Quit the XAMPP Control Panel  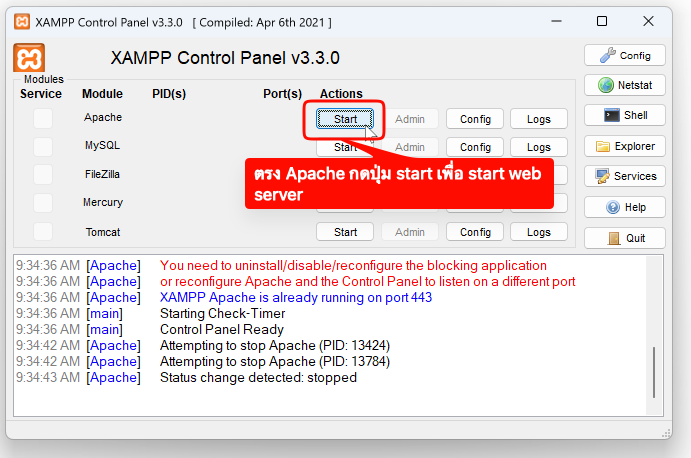pos(625,238)
